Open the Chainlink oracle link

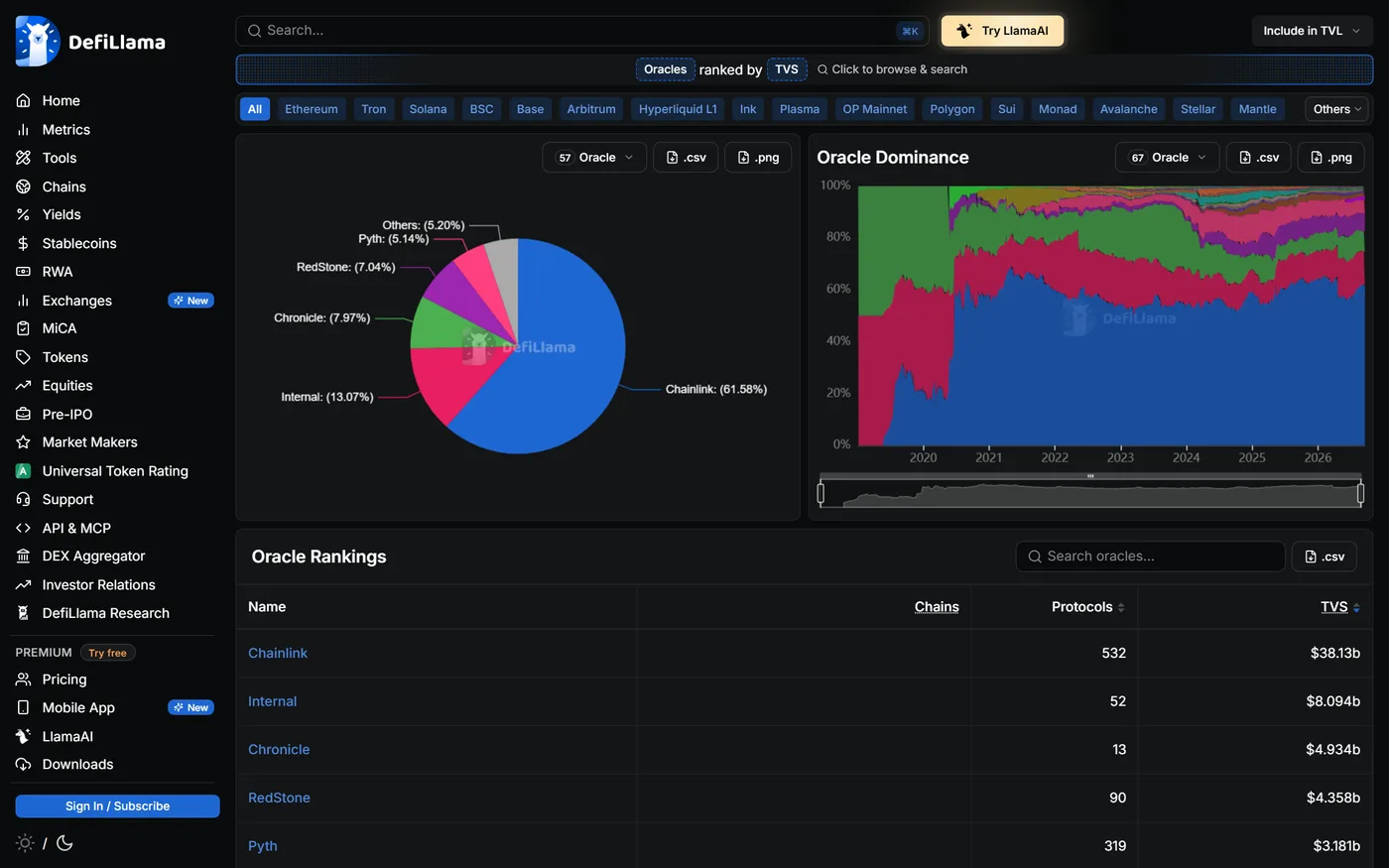tap(278, 654)
